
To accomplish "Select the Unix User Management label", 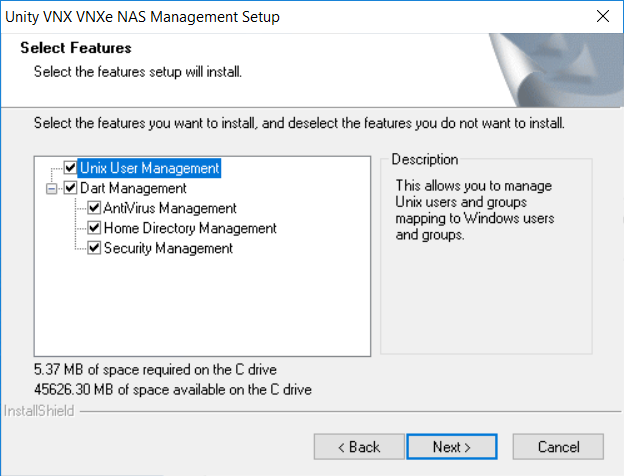I will [149, 168].
